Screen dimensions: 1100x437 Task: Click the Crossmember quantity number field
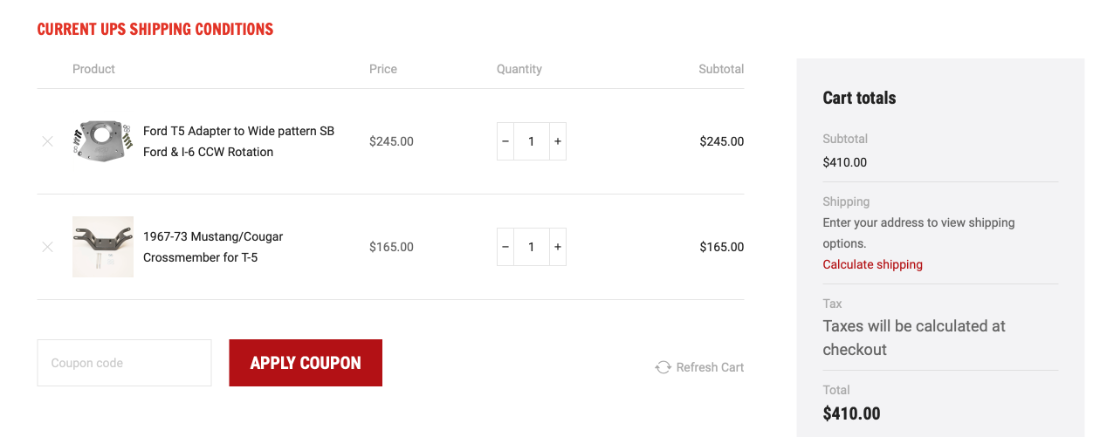(532, 247)
